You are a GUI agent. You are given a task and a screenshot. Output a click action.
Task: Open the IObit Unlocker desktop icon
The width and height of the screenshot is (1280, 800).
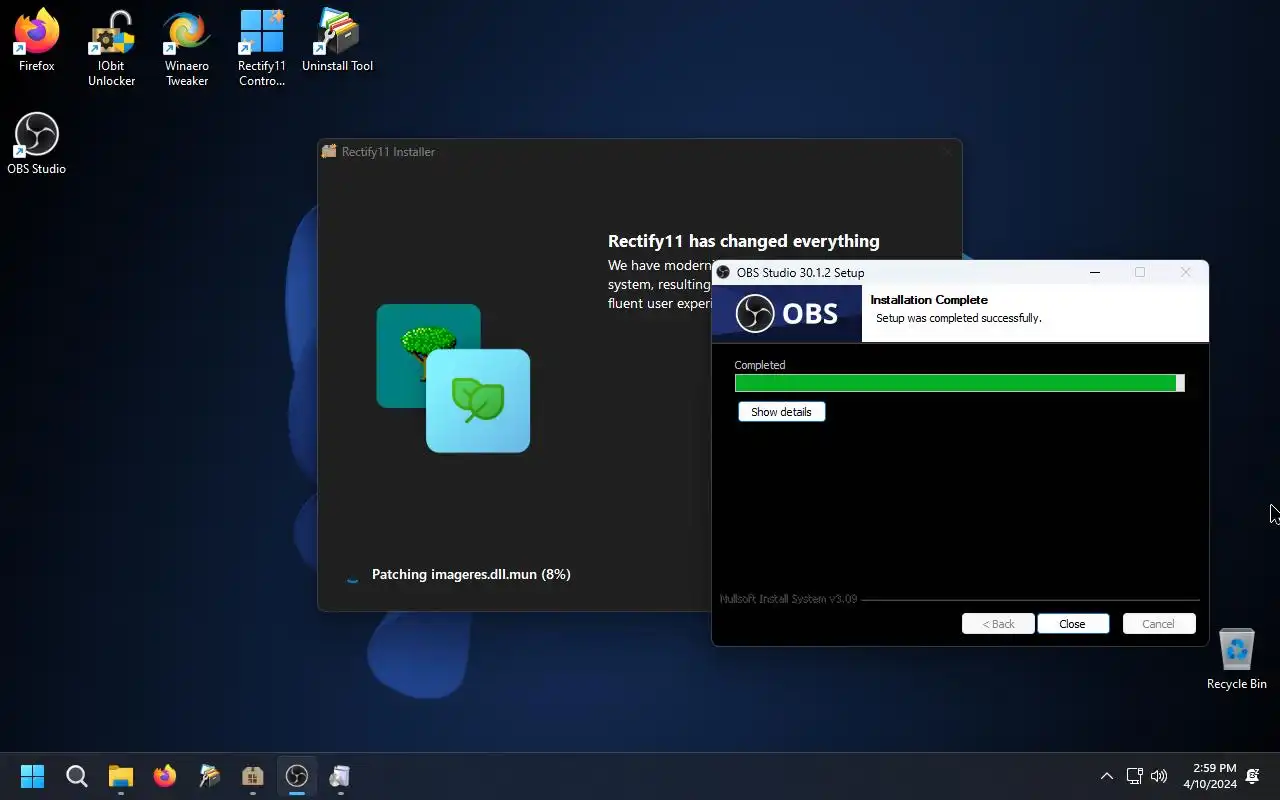(111, 47)
